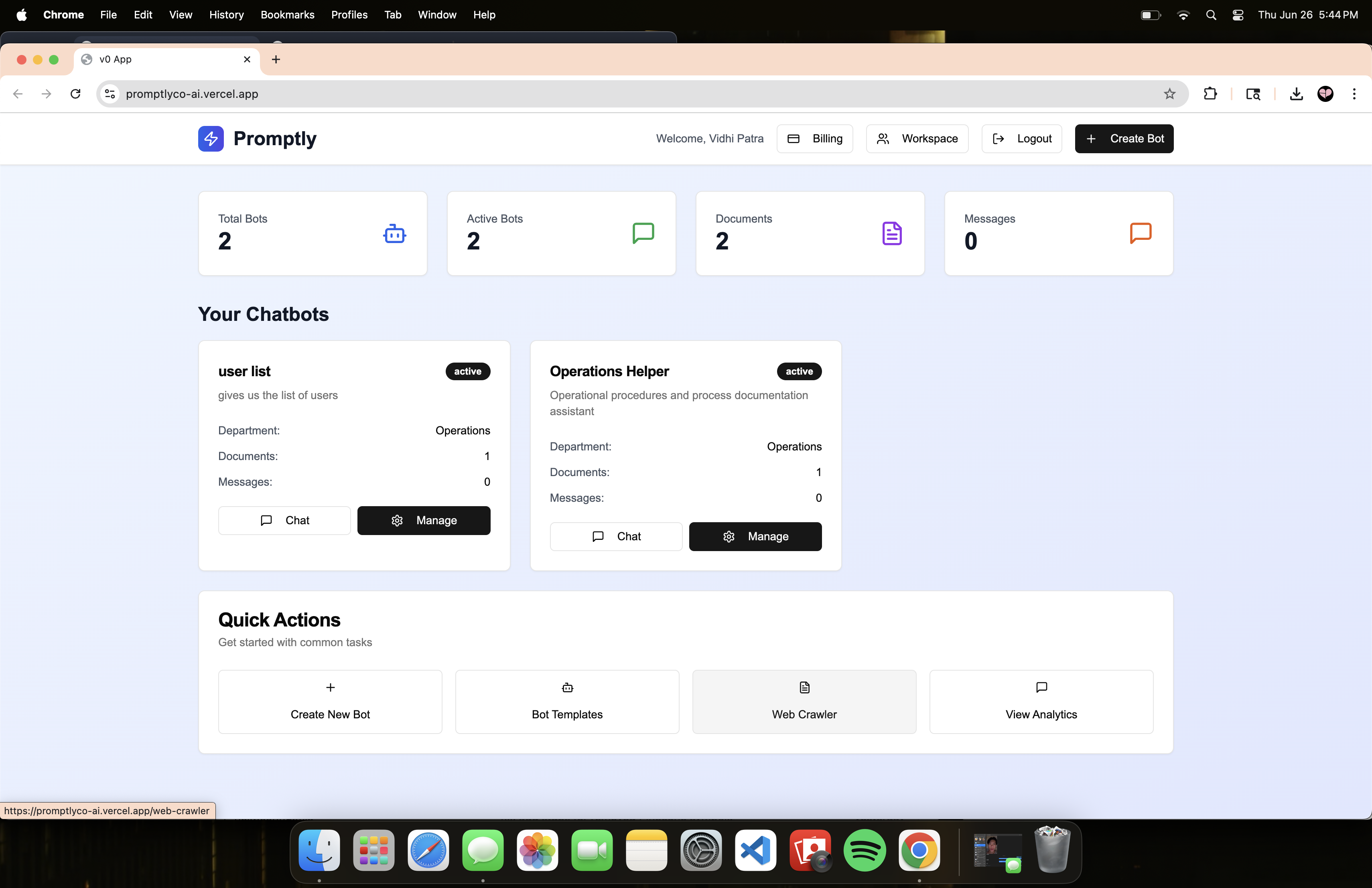Click the Total Bots robot icon
The image size is (1372, 888).
click(x=394, y=233)
